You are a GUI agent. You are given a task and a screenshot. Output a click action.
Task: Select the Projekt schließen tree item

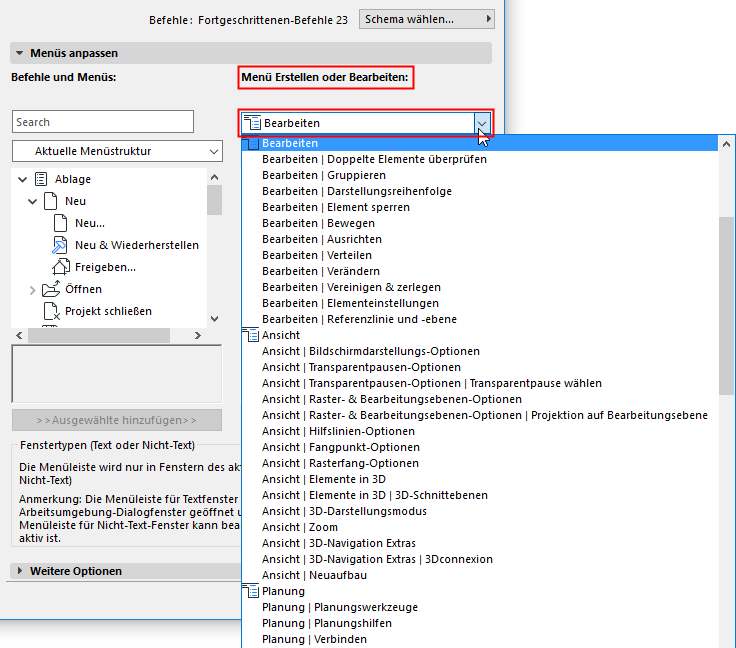click(108, 311)
